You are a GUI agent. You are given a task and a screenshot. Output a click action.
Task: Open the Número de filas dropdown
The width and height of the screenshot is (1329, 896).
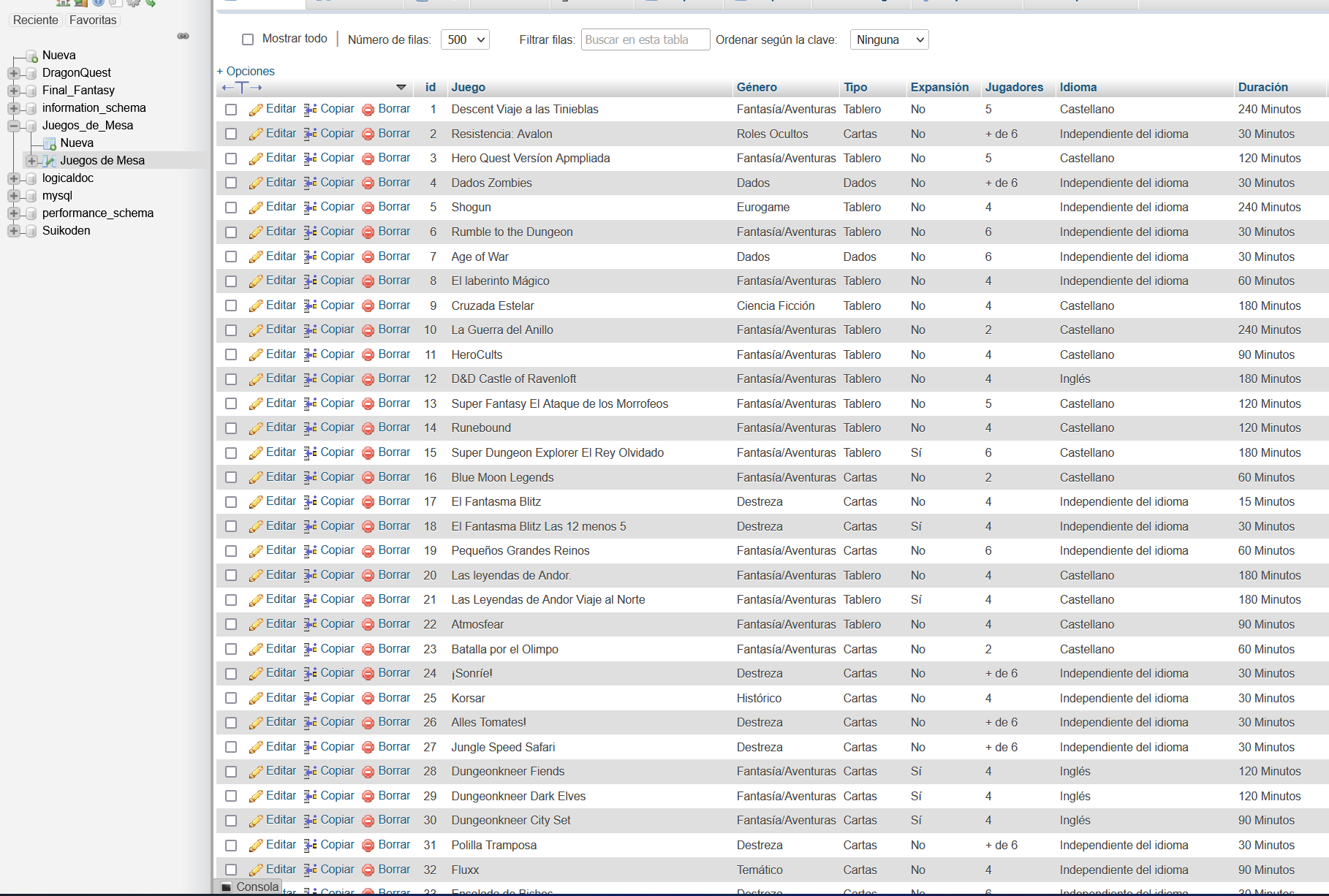(x=465, y=39)
